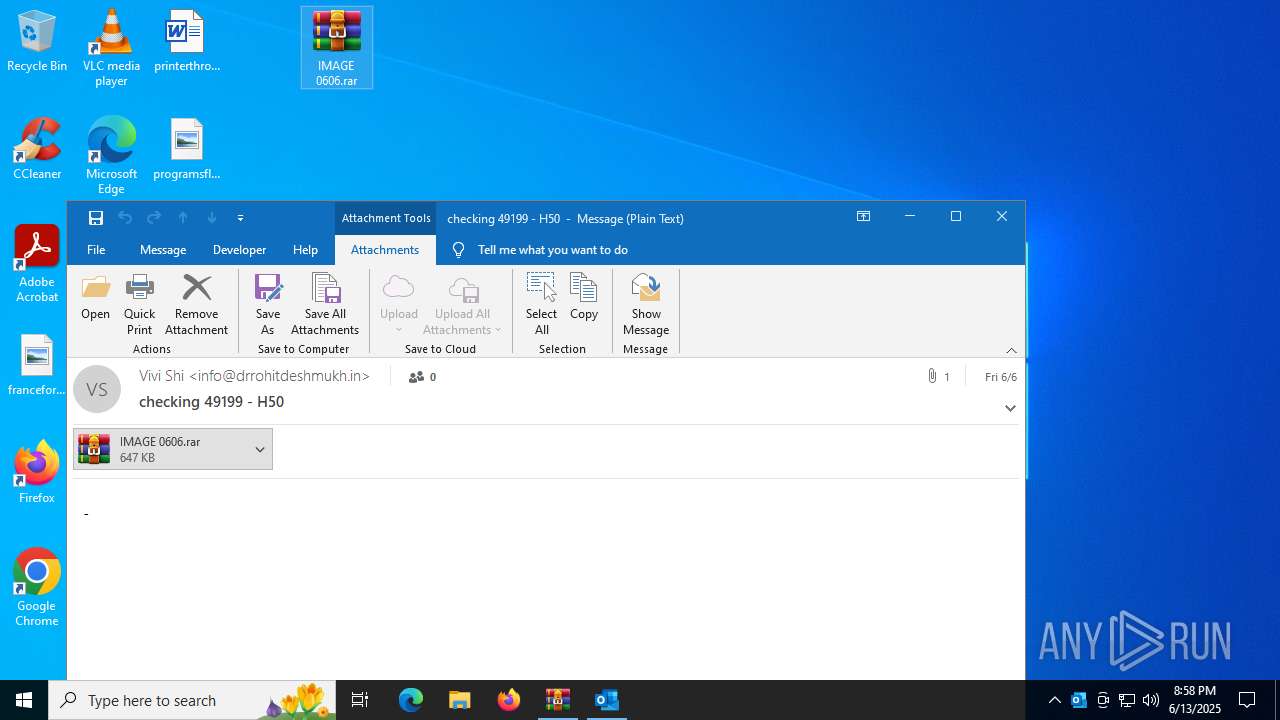Go to the next item with the down arrow
1280x720 pixels.
pyautogui.click(x=212, y=218)
